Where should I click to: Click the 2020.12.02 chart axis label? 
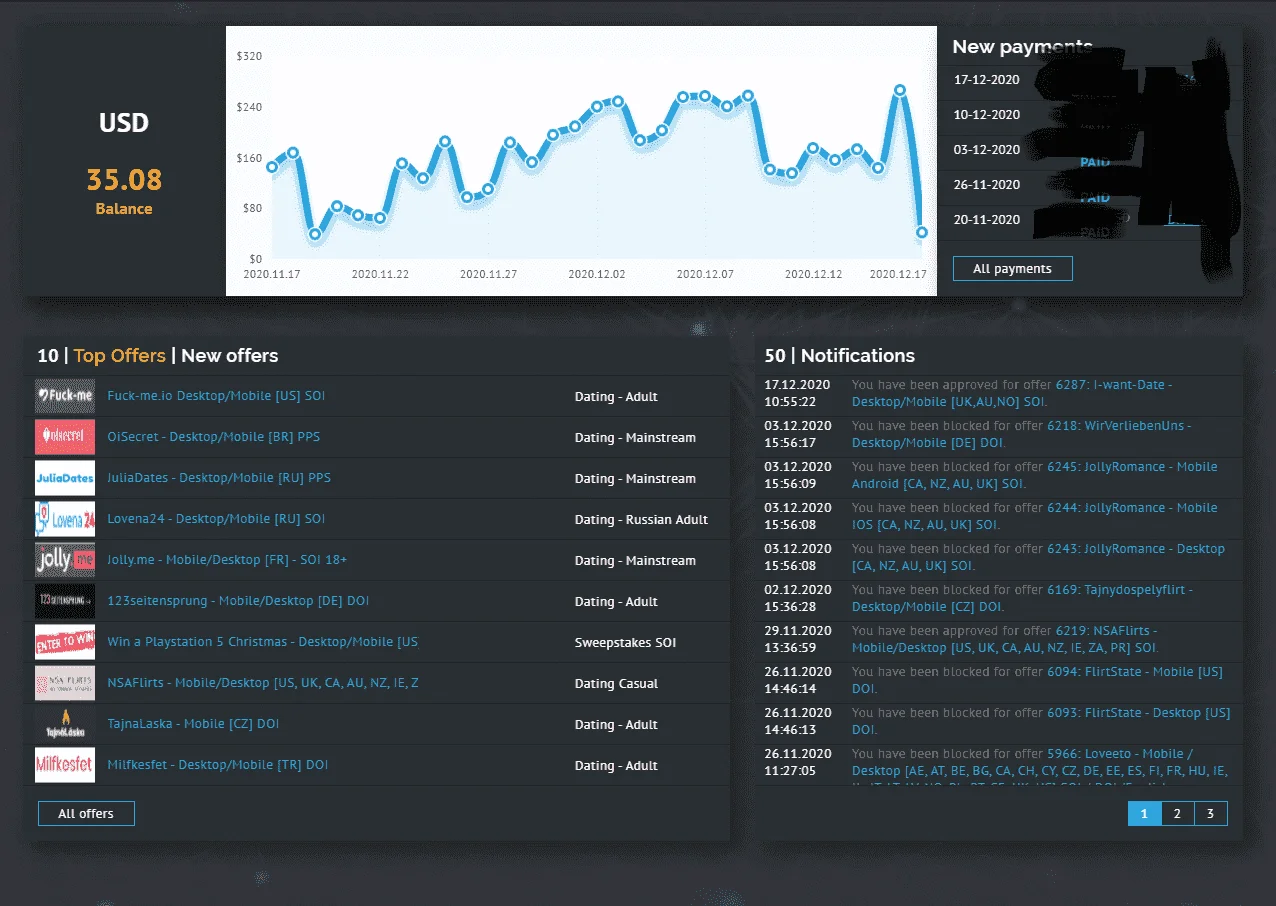pyautogui.click(x=597, y=273)
